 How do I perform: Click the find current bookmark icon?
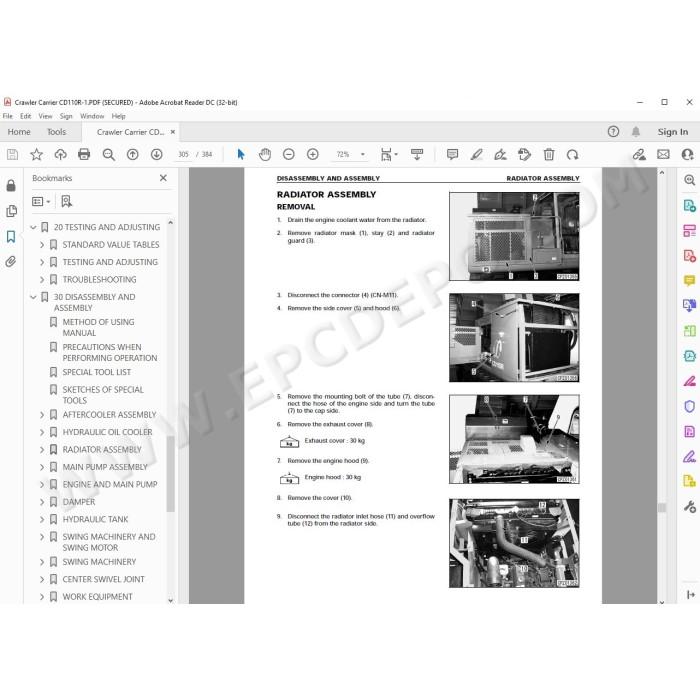(67, 202)
